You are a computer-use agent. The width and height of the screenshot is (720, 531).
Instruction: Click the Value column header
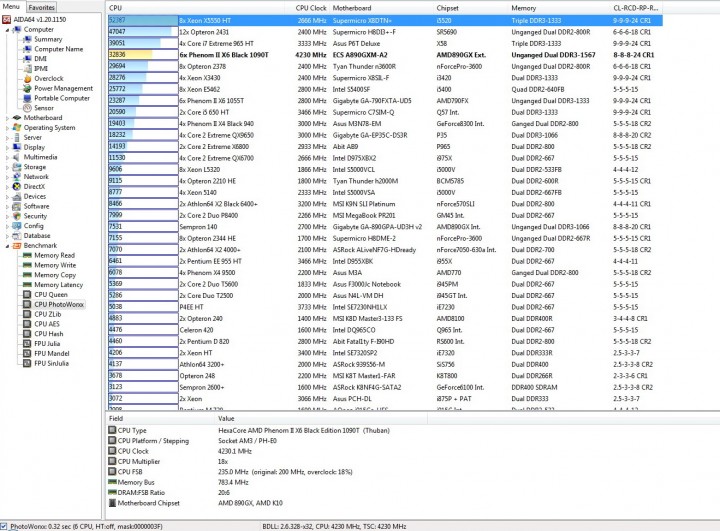coord(321,418)
